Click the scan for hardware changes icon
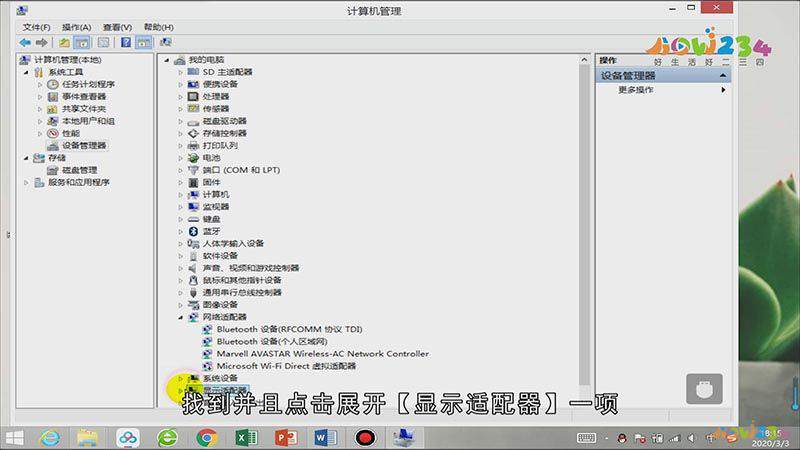The image size is (800, 450). click(x=166, y=42)
